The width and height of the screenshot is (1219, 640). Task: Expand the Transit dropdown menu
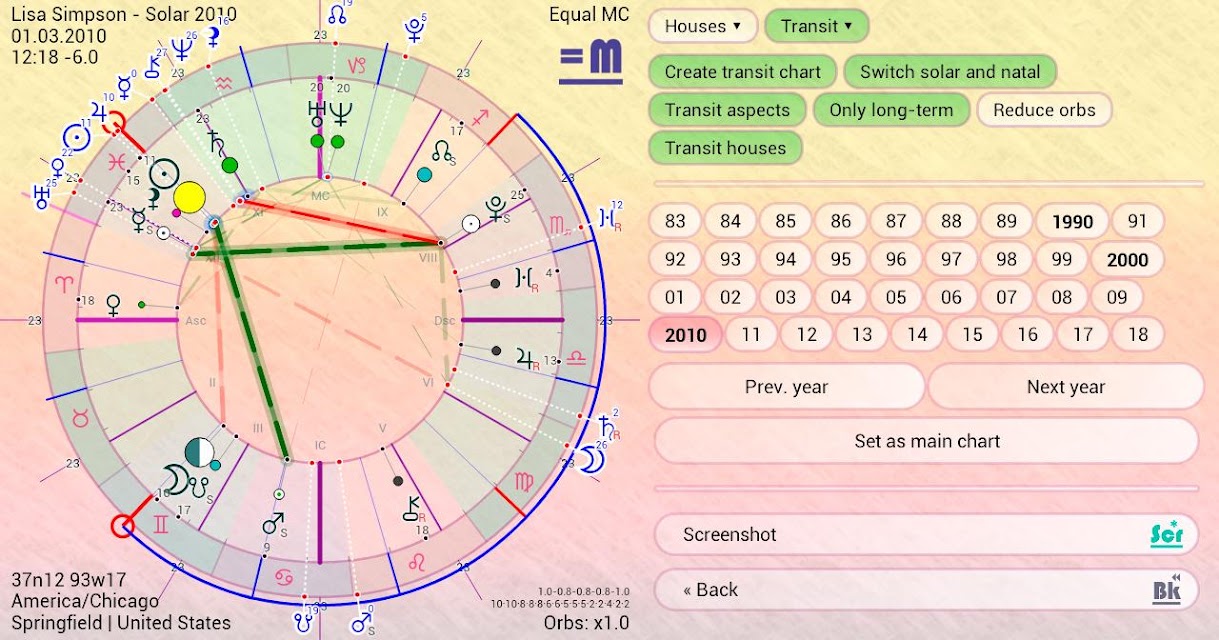coord(817,26)
